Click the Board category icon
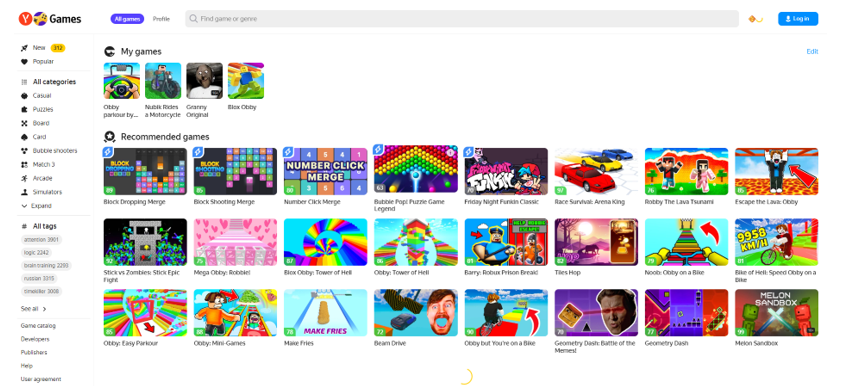Screen dimensions: 857x386 tap(24, 123)
